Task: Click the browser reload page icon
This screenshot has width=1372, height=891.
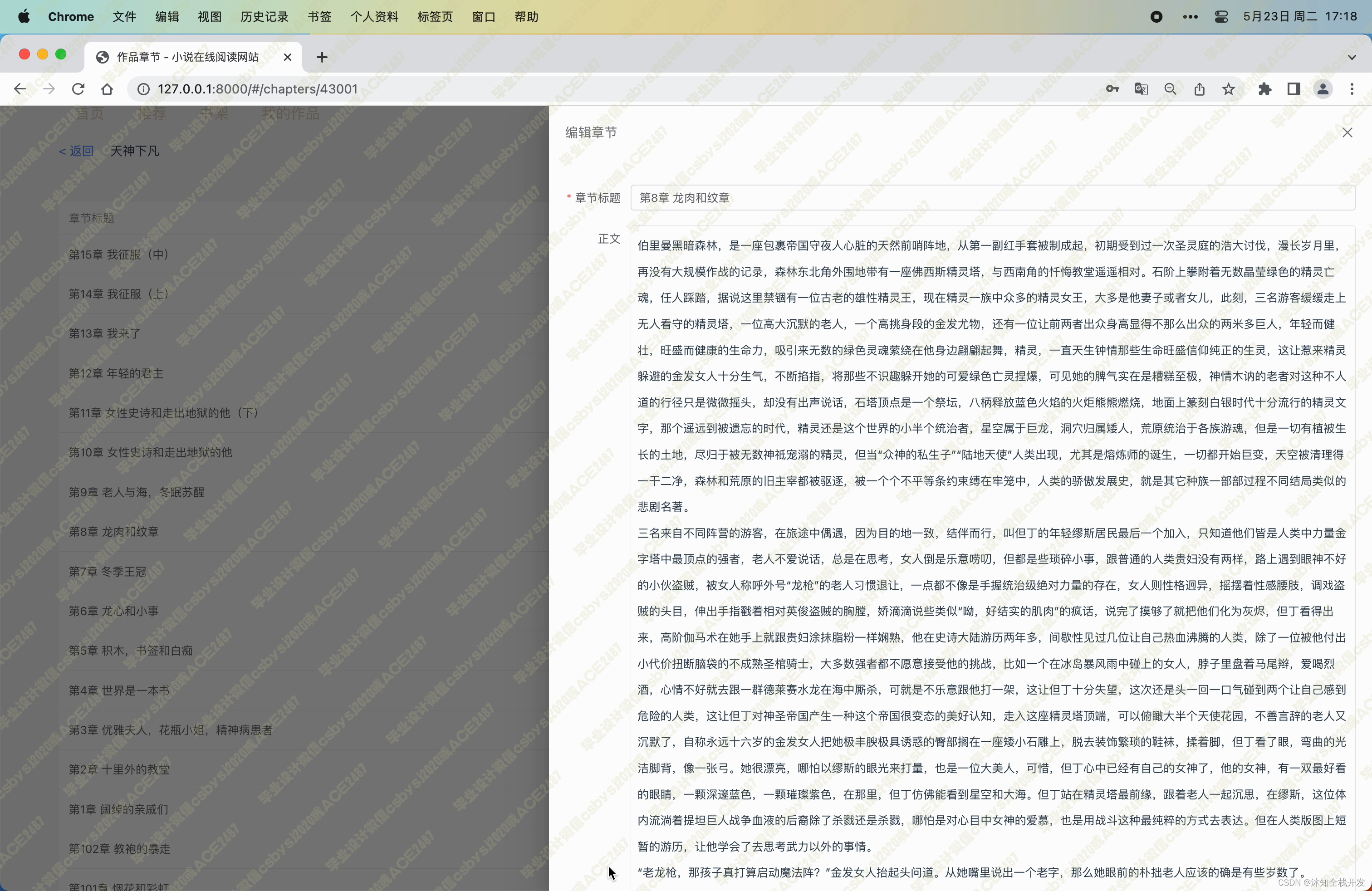Action: tap(78, 89)
